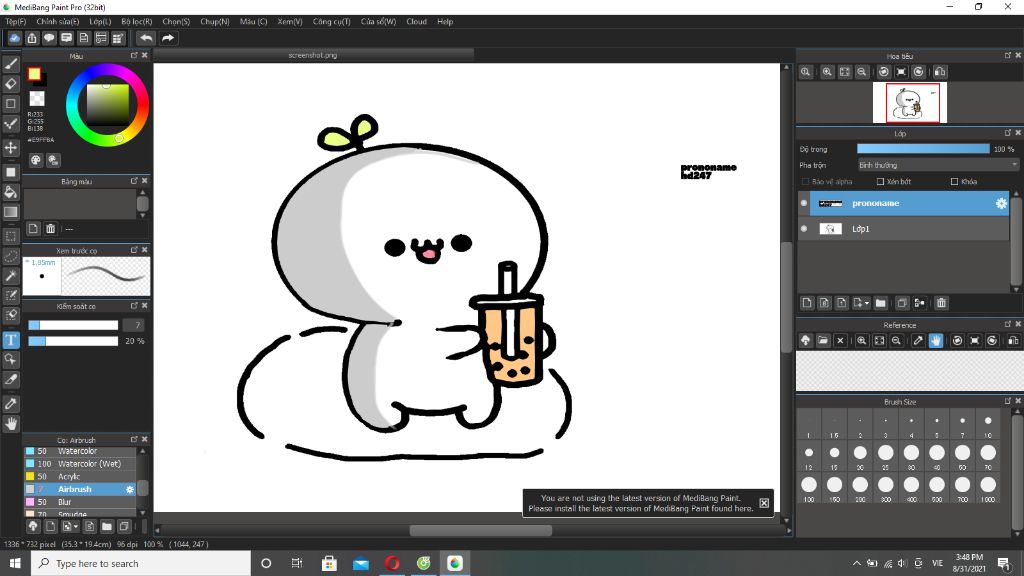
Task: Open the Help menu
Action: point(445,22)
